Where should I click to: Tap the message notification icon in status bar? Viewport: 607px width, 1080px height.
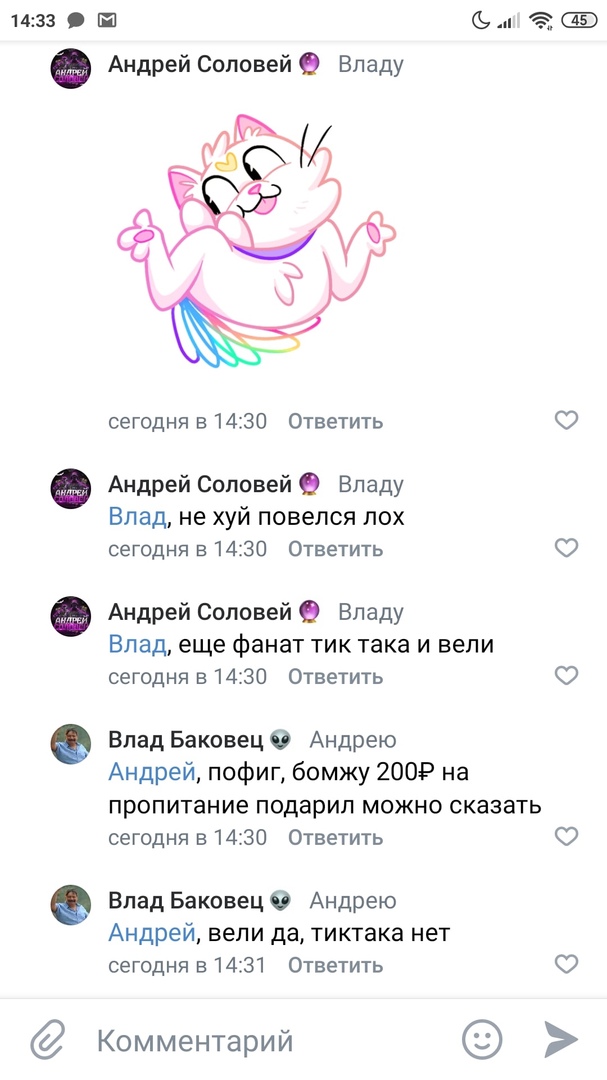[76, 21]
